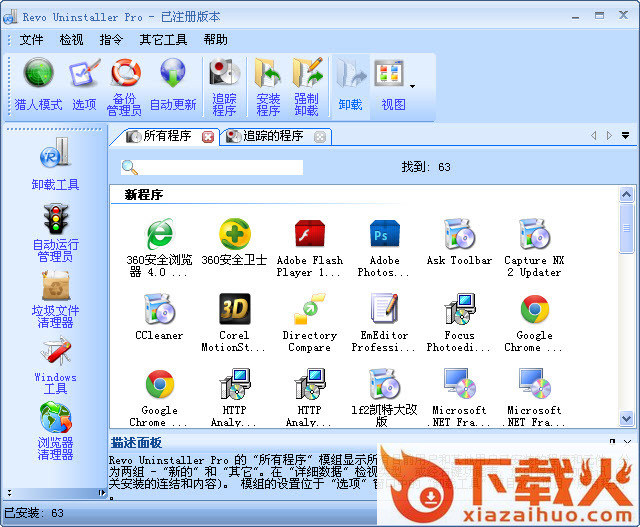The image size is (640, 527).
Task: Open the tab list dropdown arrow
Action: pyautogui.click(x=625, y=136)
